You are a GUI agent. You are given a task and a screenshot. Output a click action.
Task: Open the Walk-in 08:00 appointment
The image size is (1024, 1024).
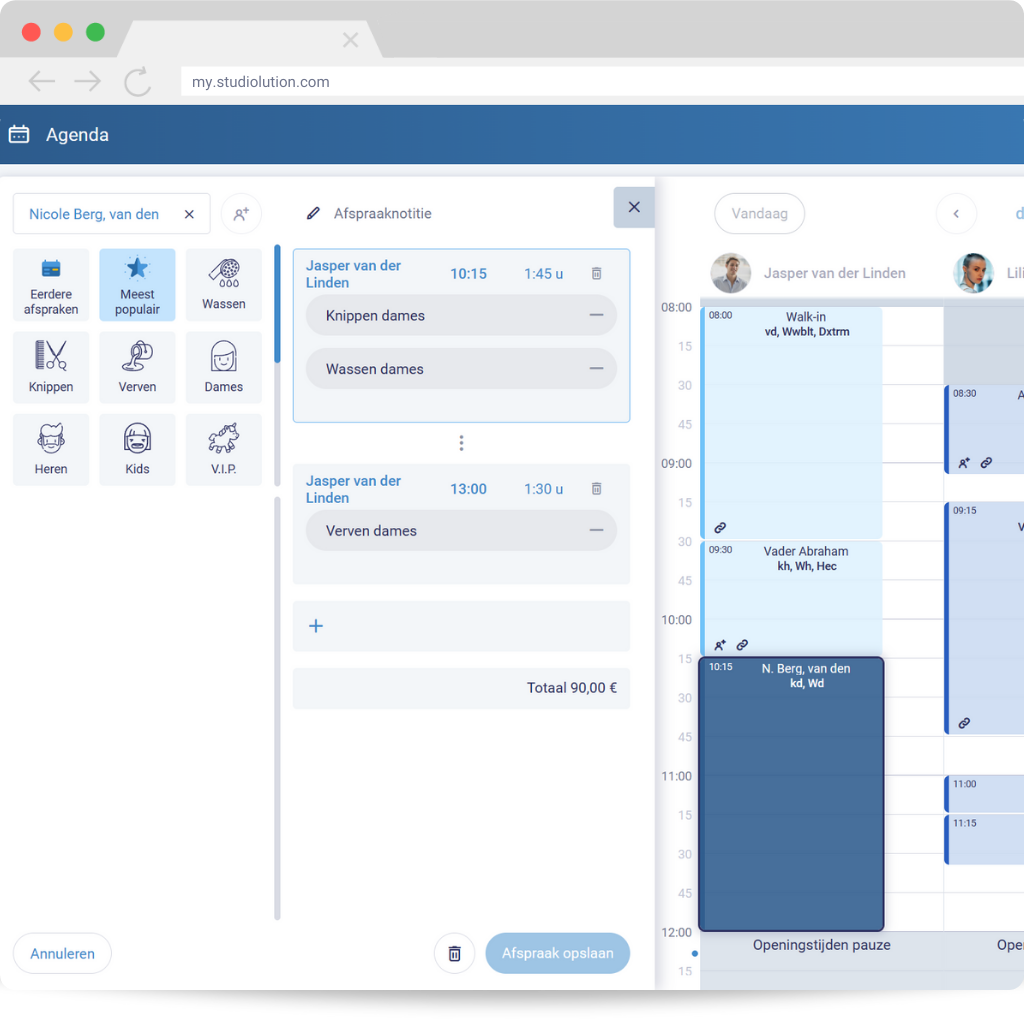(x=792, y=422)
